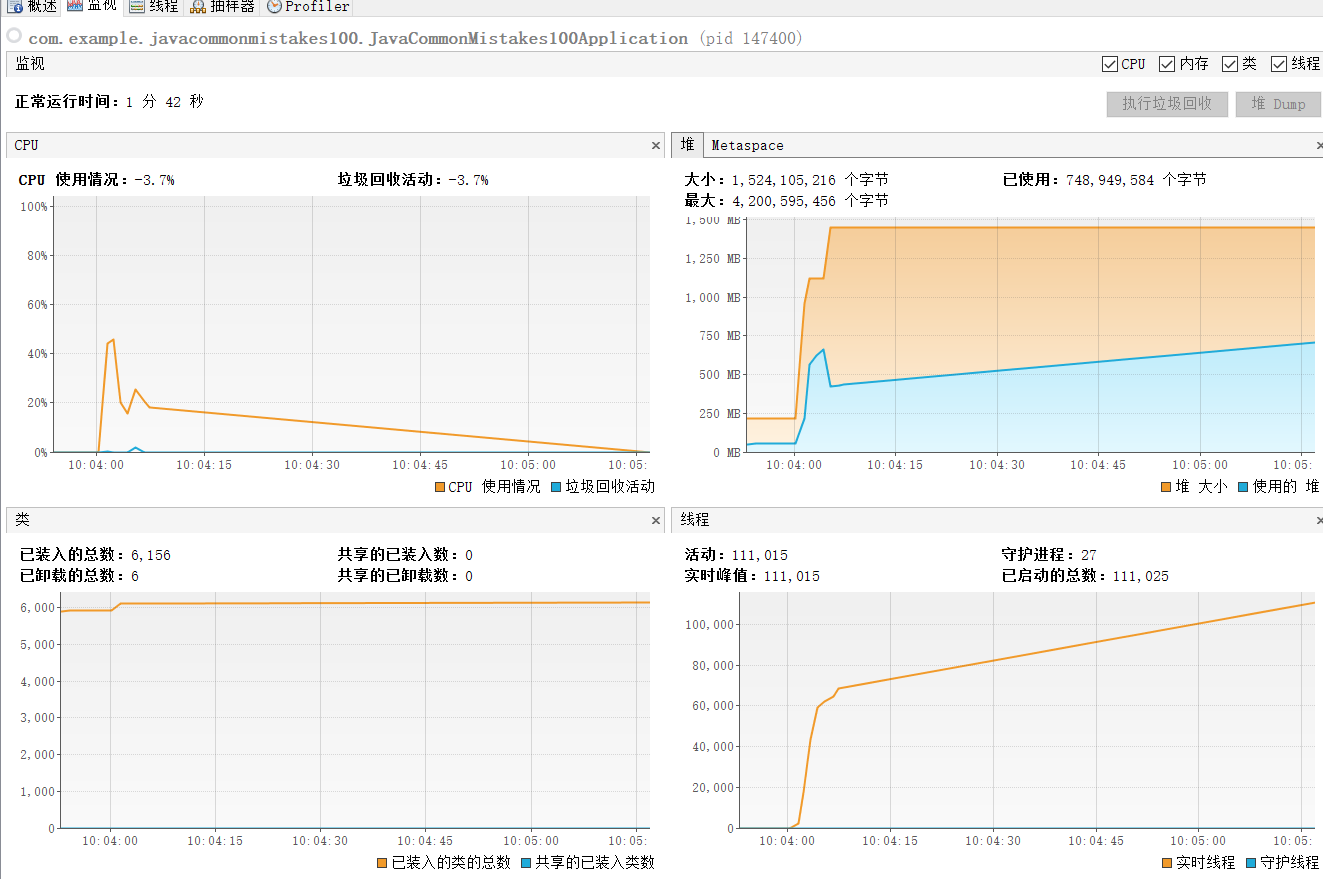Image resolution: width=1323 pixels, height=879 pixels.
Task: Click the CPU 使用情况 -3.7% value
Action: pyautogui.click(x=154, y=180)
